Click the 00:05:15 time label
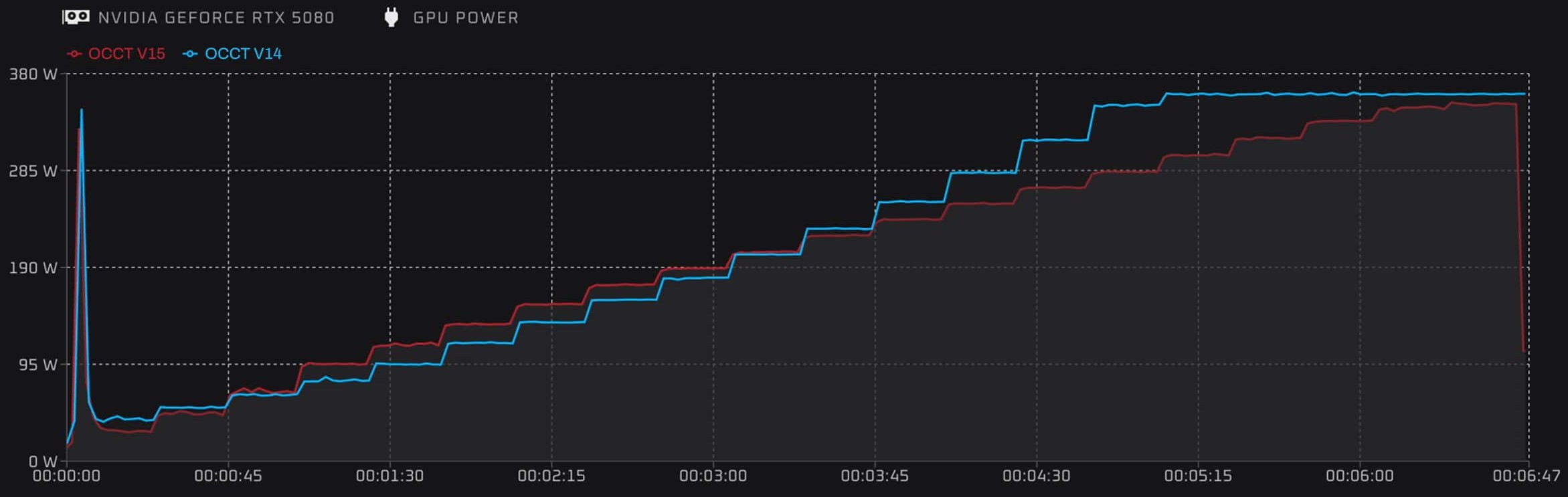Screen dimensions: 1568x497 click(x=1198, y=476)
